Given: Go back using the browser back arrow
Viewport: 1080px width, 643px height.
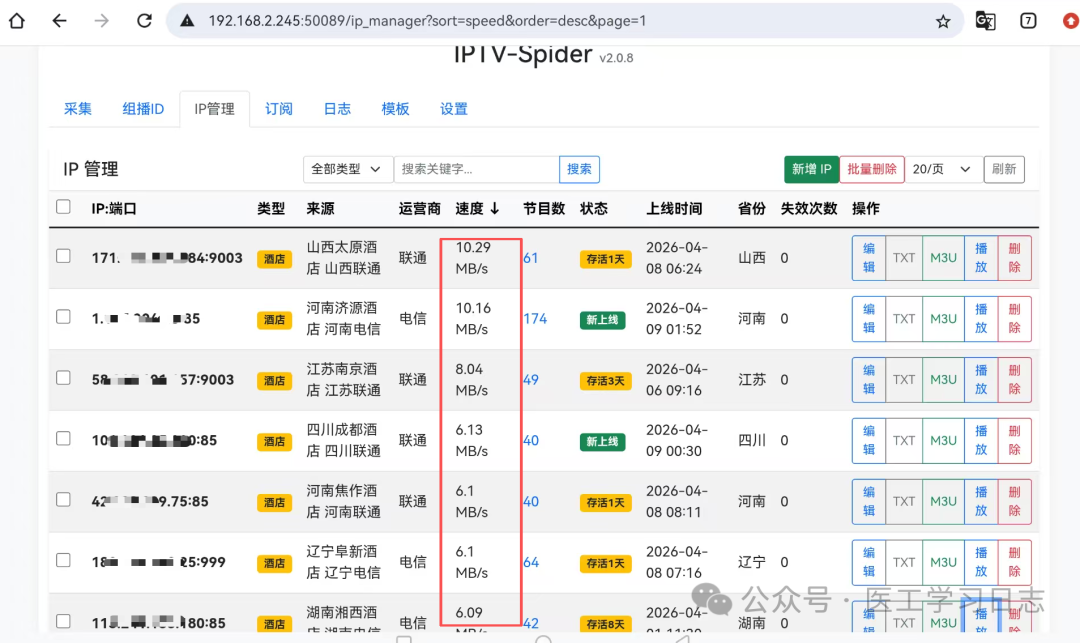Looking at the screenshot, I should click(59, 21).
